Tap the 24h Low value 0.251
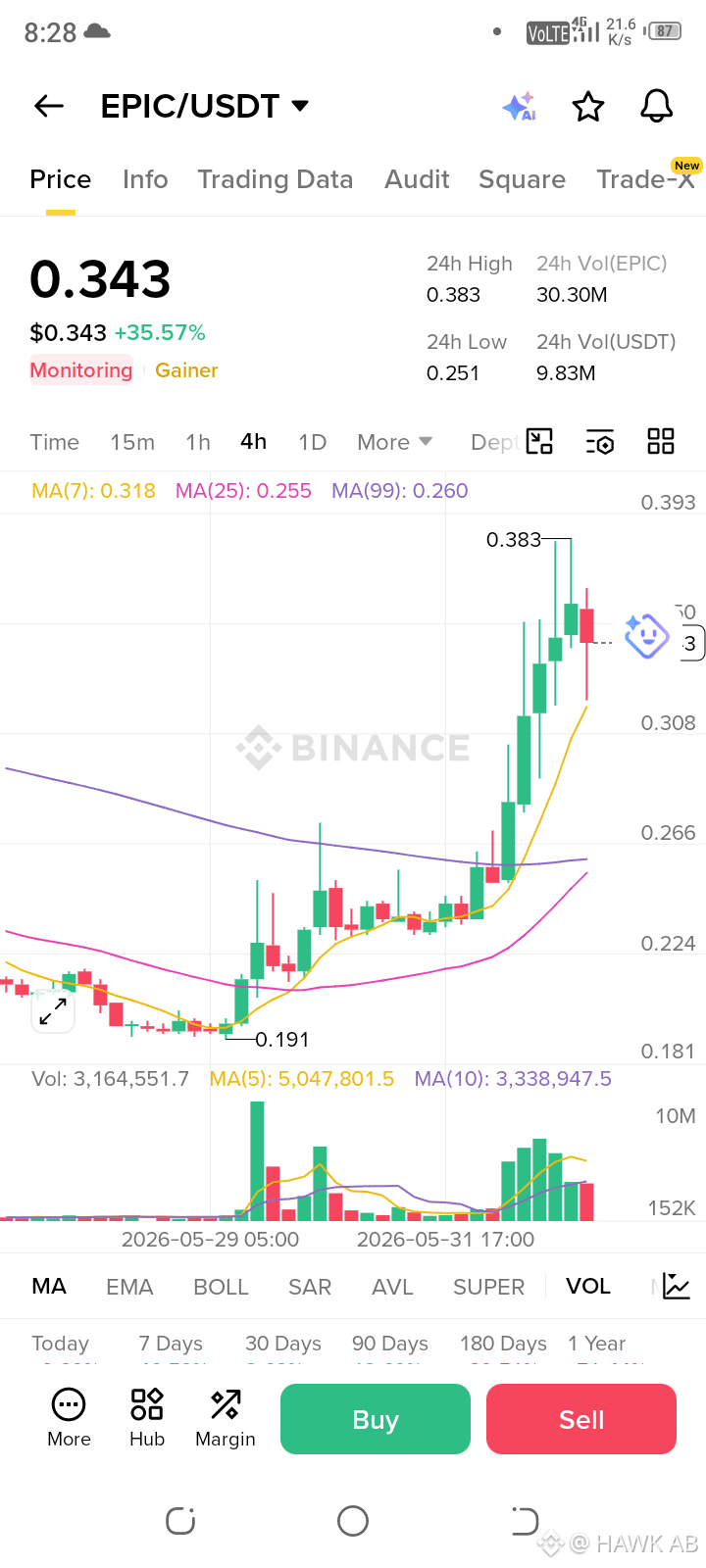 (453, 373)
